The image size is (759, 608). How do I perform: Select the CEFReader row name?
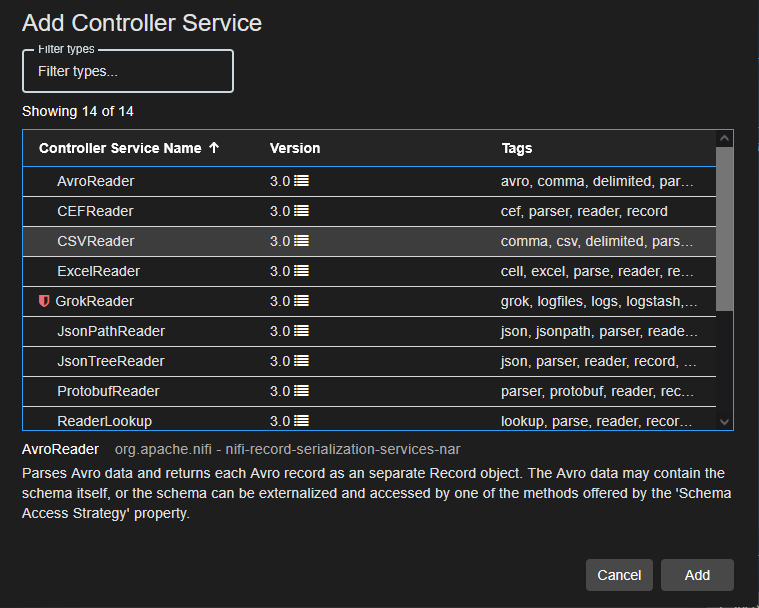(95, 211)
